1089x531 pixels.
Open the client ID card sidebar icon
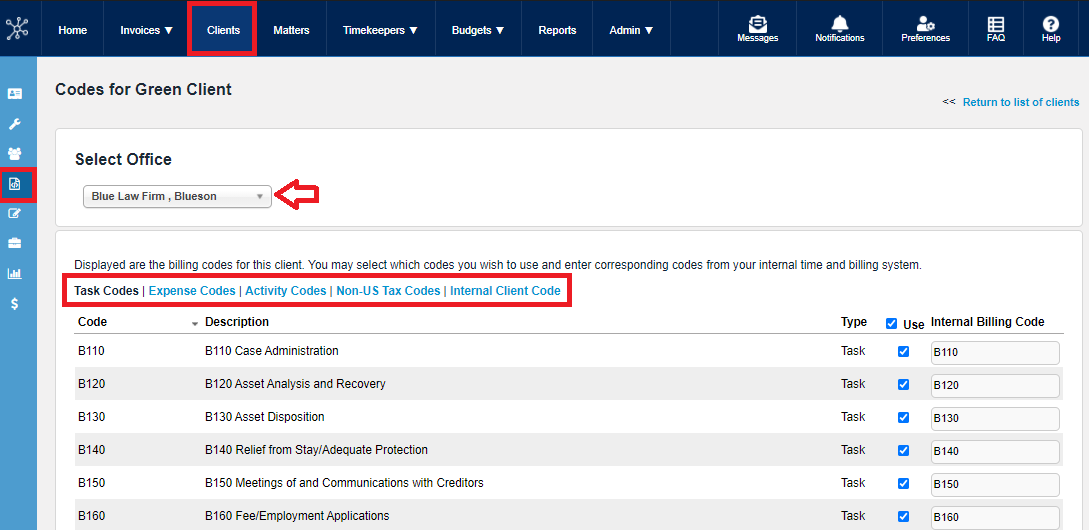[x=15, y=93]
